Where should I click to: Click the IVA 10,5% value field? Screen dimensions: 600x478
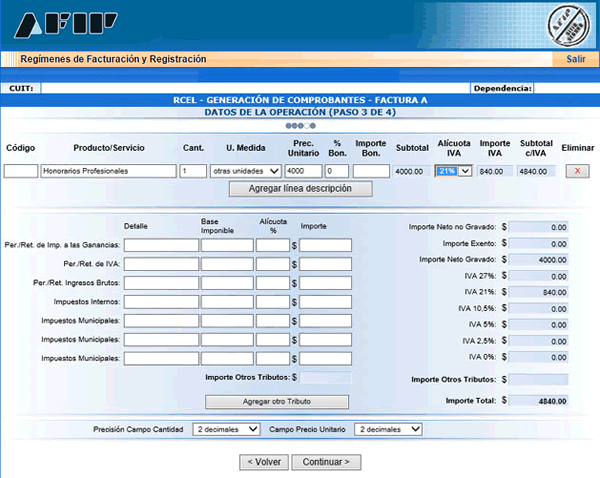pyautogui.click(x=538, y=309)
